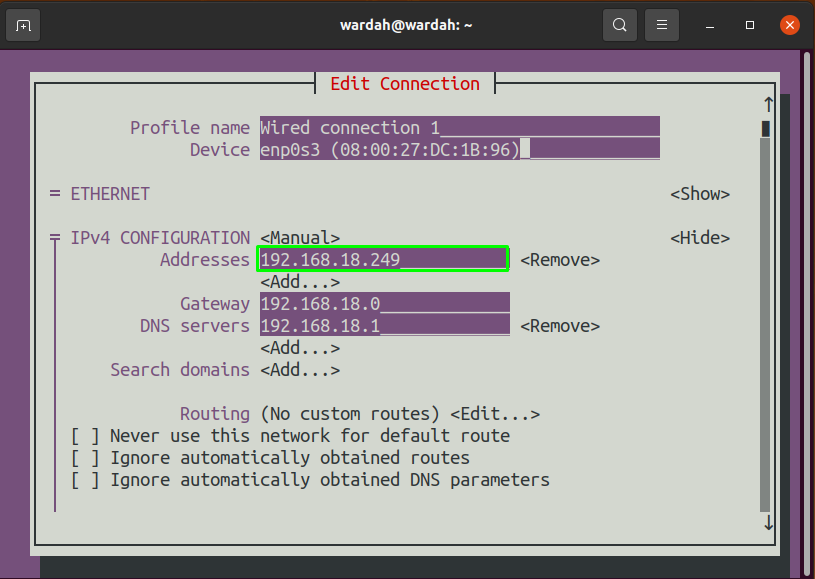This screenshot has height=579, width=815.
Task: Toggle Never use this network for default route
Action: pyautogui.click(x=85, y=436)
